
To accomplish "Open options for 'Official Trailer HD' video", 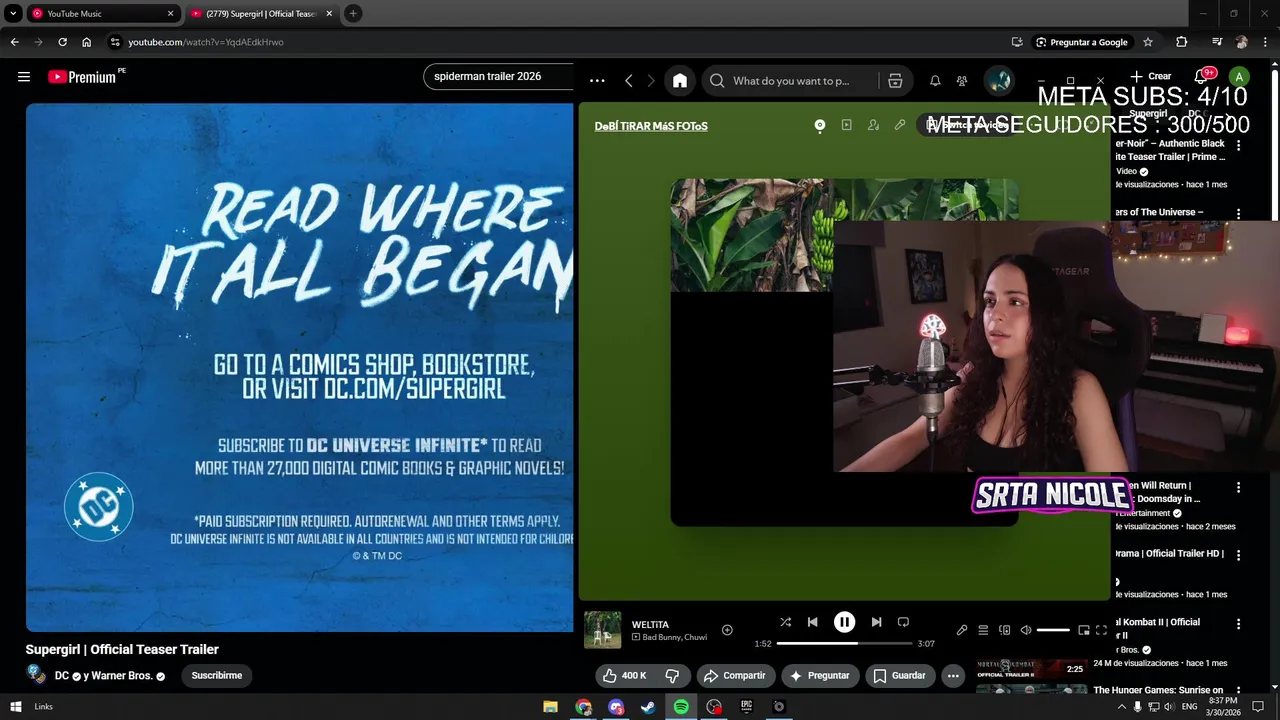I will 1238,555.
